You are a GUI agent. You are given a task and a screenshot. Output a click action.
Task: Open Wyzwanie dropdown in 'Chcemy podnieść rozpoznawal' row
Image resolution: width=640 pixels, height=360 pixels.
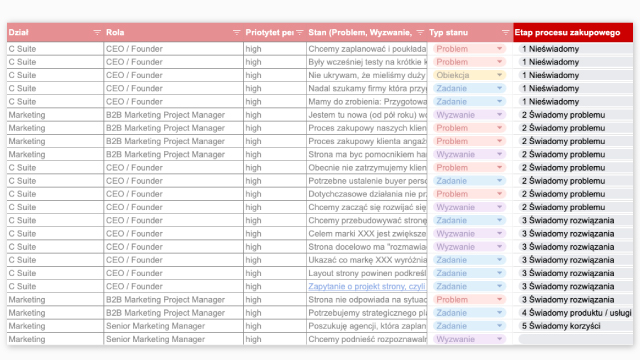point(469,339)
